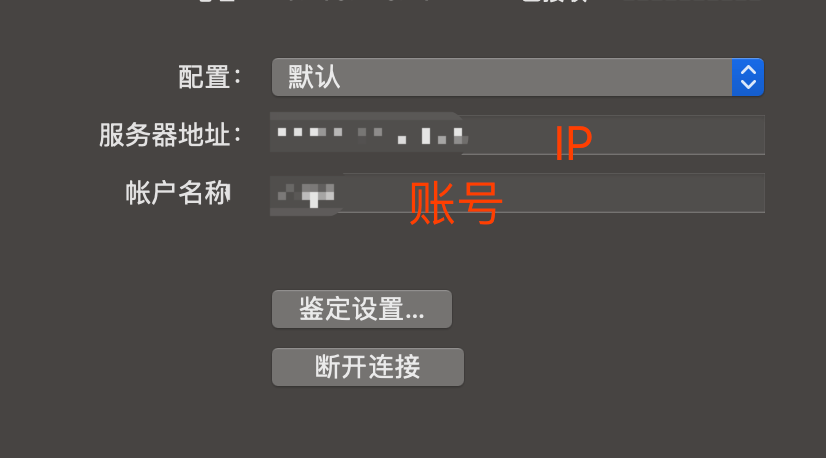Click the blurred server address value
Viewport: 826px width, 458px height.
(x=372, y=135)
